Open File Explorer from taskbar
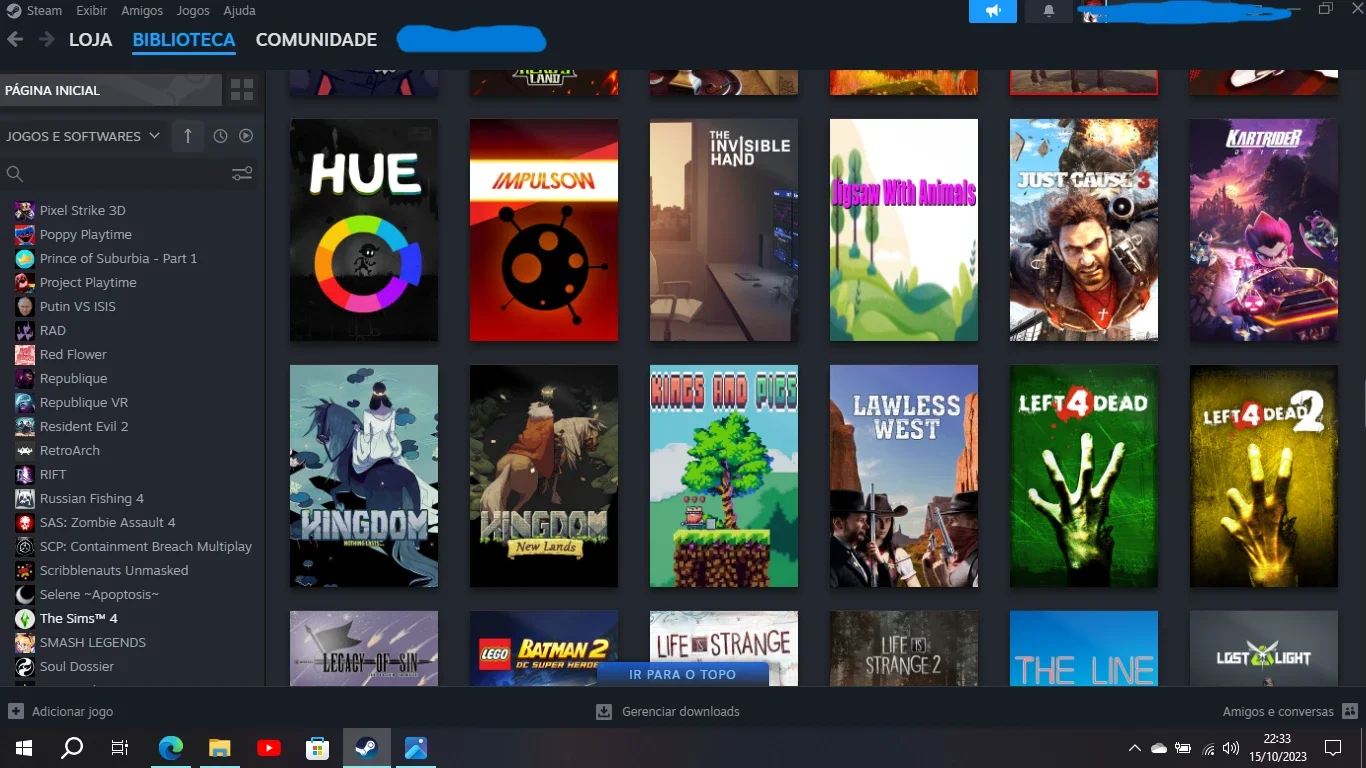Image resolution: width=1366 pixels, height=768 pixels. 220,747
